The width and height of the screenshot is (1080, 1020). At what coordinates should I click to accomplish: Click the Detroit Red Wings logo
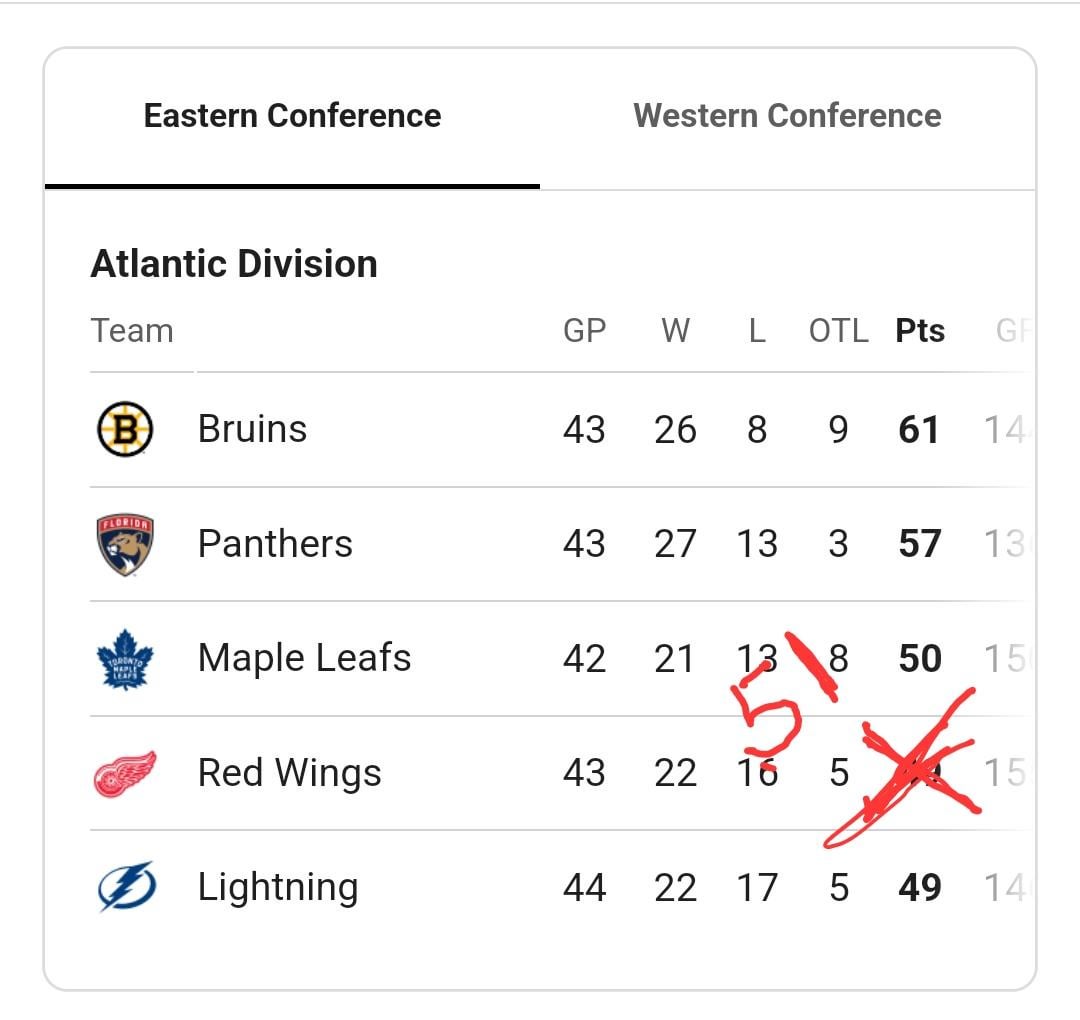125,773
